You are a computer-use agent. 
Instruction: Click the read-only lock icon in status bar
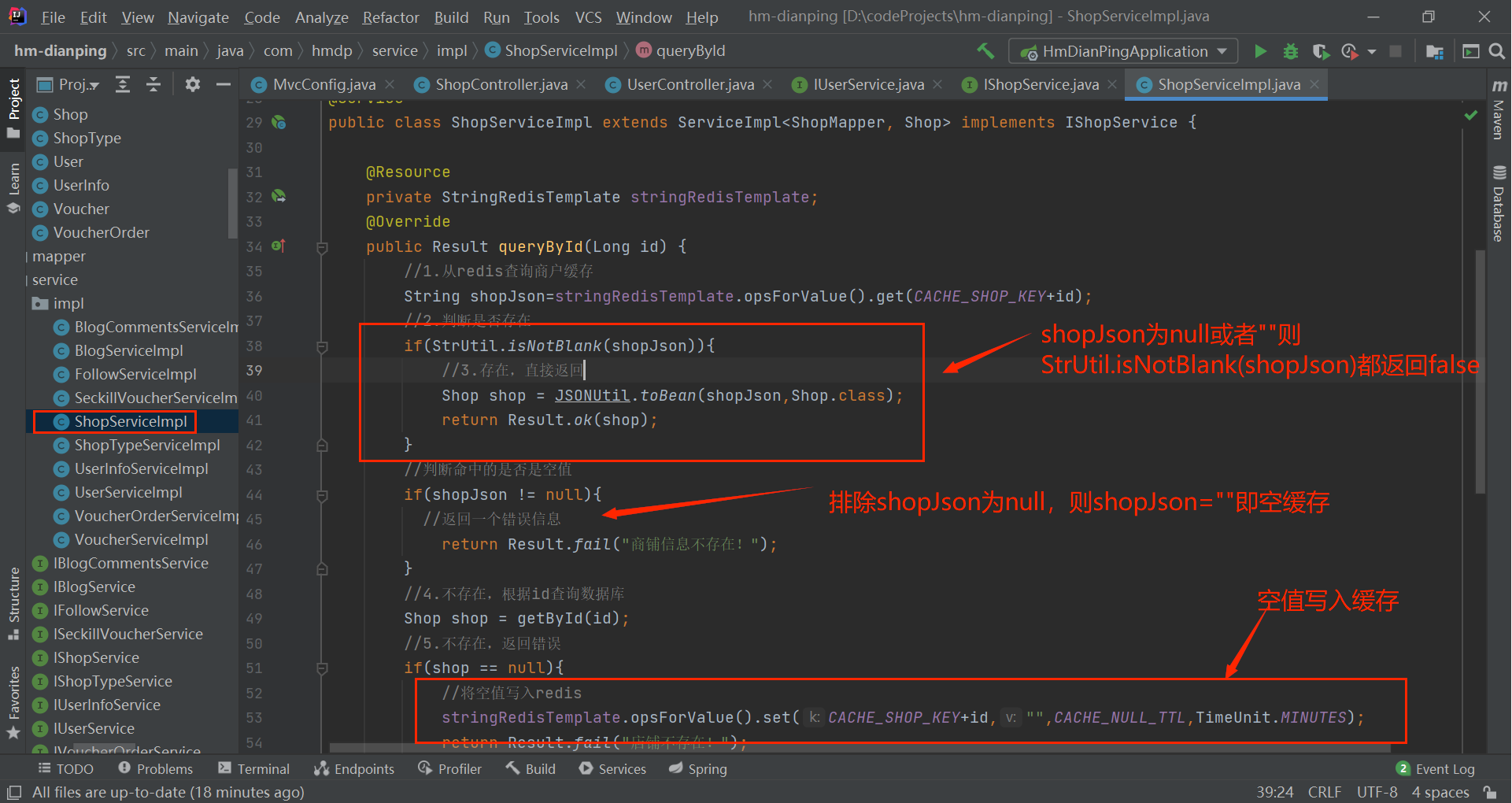click(1489, 792)
